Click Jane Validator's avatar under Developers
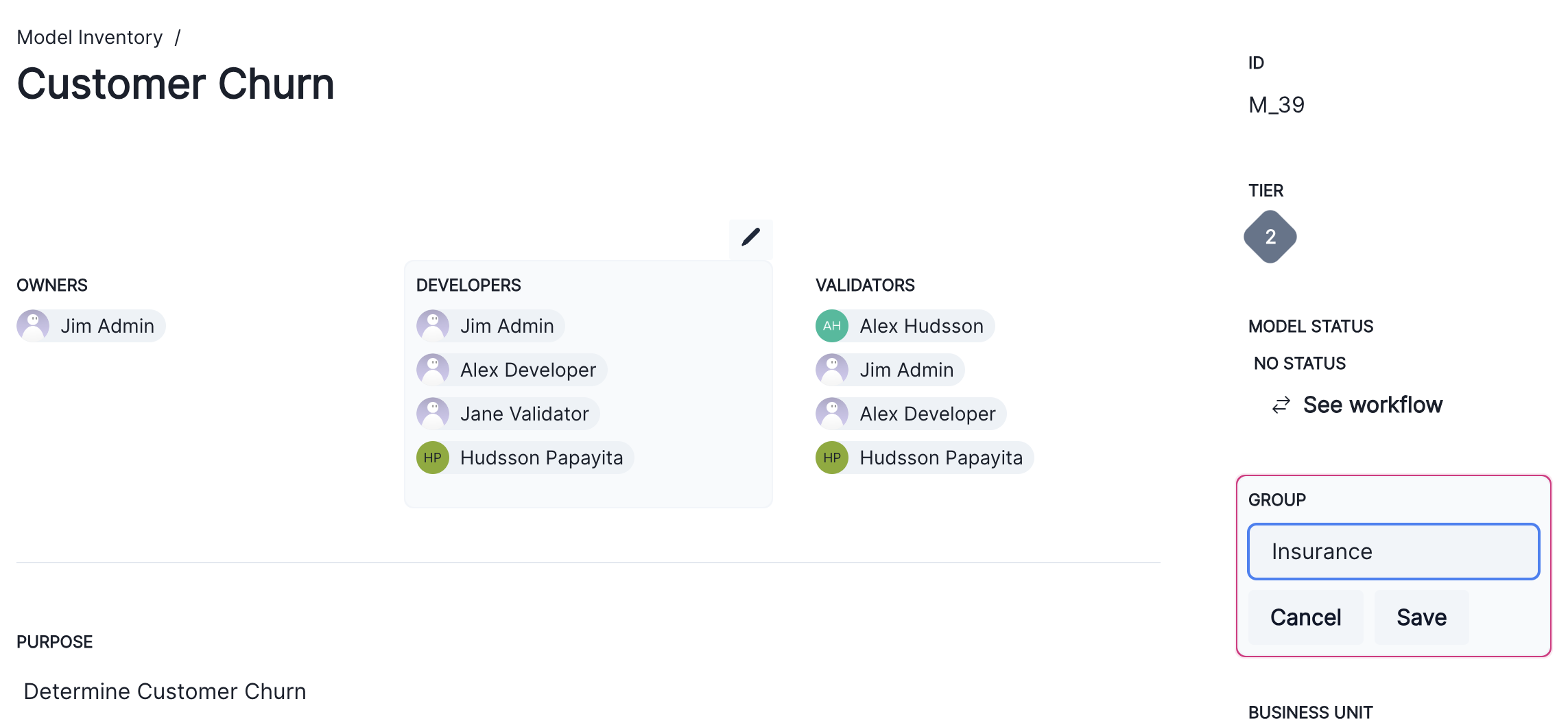This screenshot has height=721, width=1568. (x=433, y=413)
